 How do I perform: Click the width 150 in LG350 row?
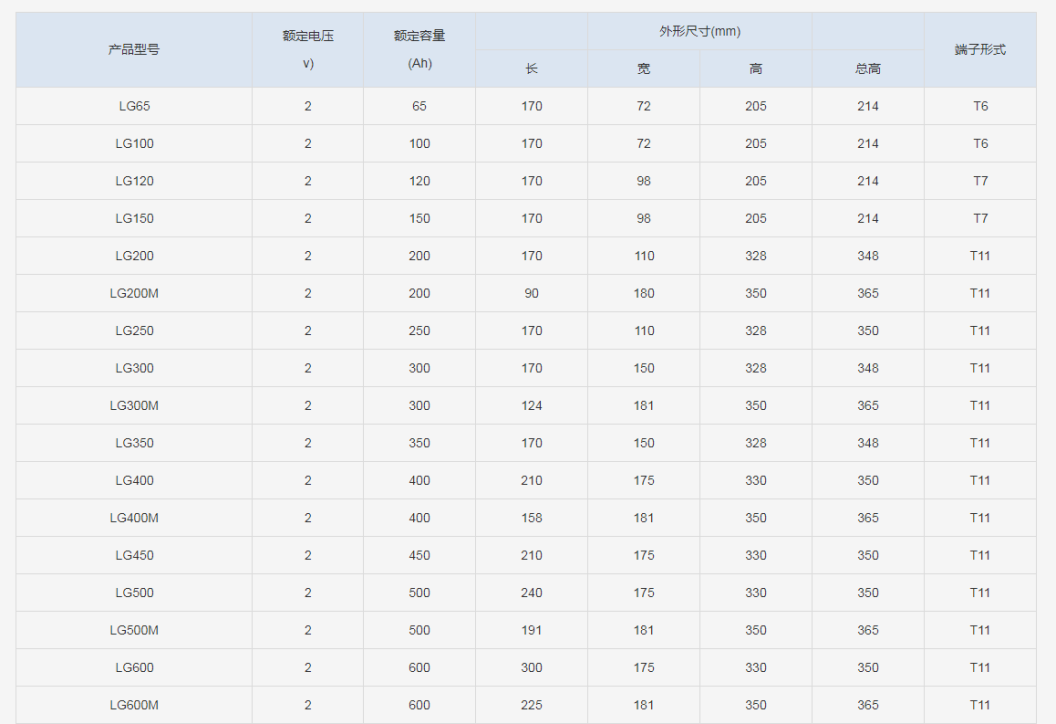(x=643, y=442)
